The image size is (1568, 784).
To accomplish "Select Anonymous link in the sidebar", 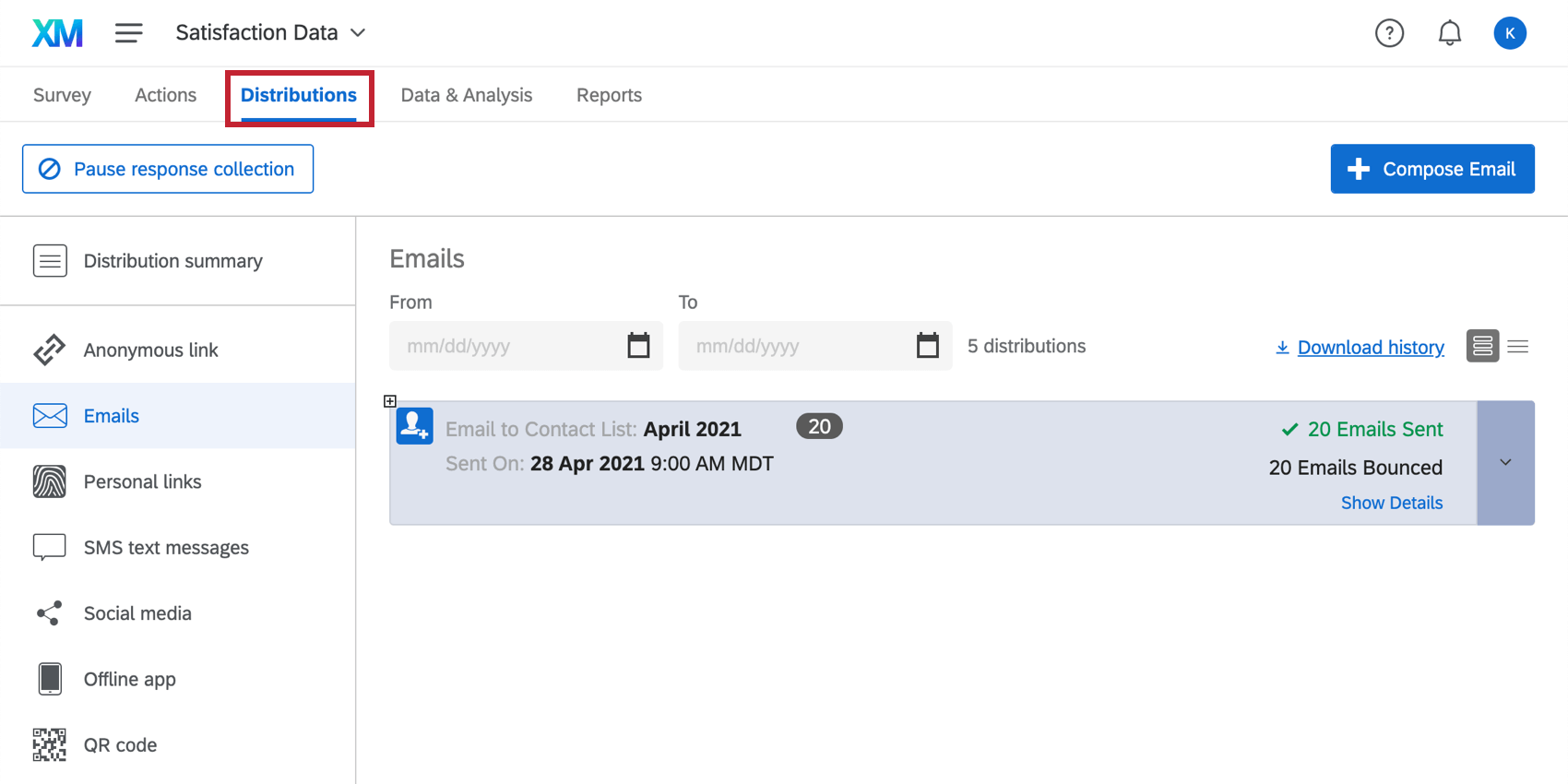I will pos(150,350).
